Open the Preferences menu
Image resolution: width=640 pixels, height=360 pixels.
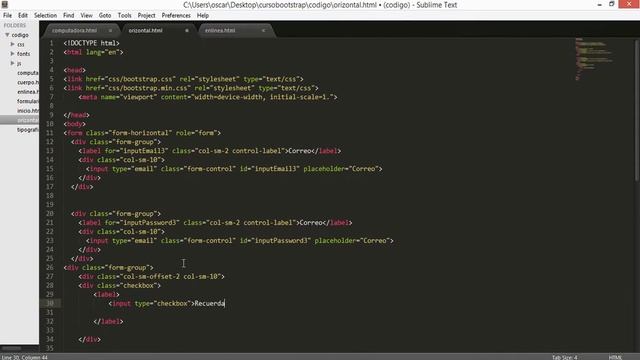[x=176, y=16]
